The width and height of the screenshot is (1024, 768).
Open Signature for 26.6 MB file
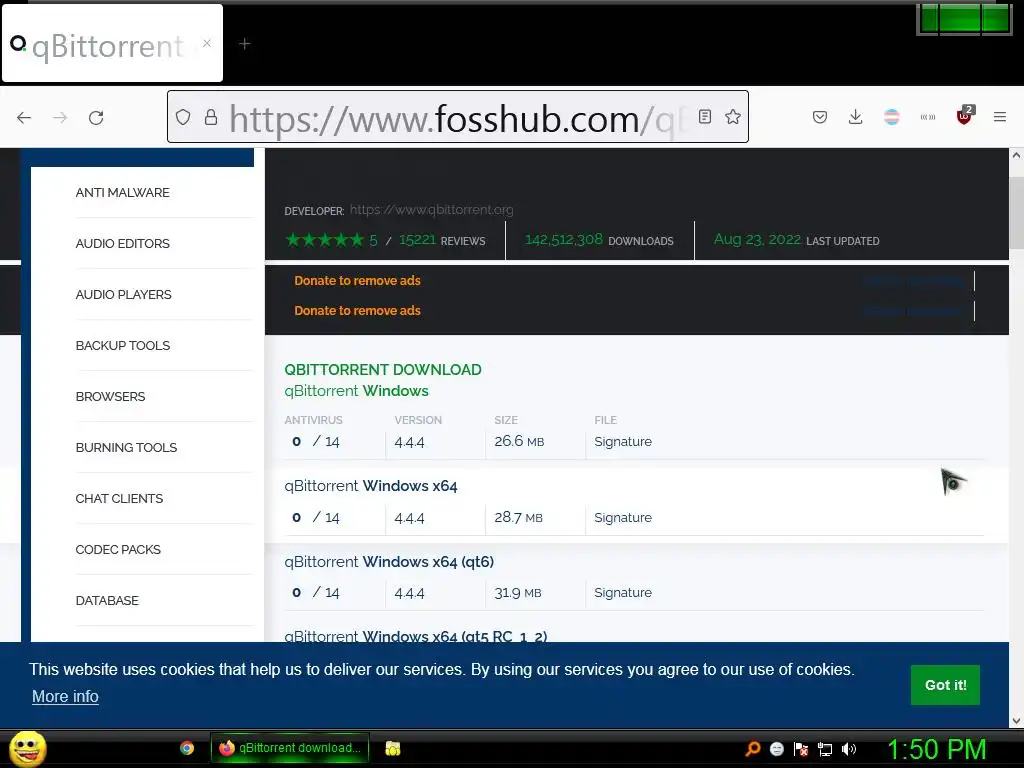click(x=623, y=441)
